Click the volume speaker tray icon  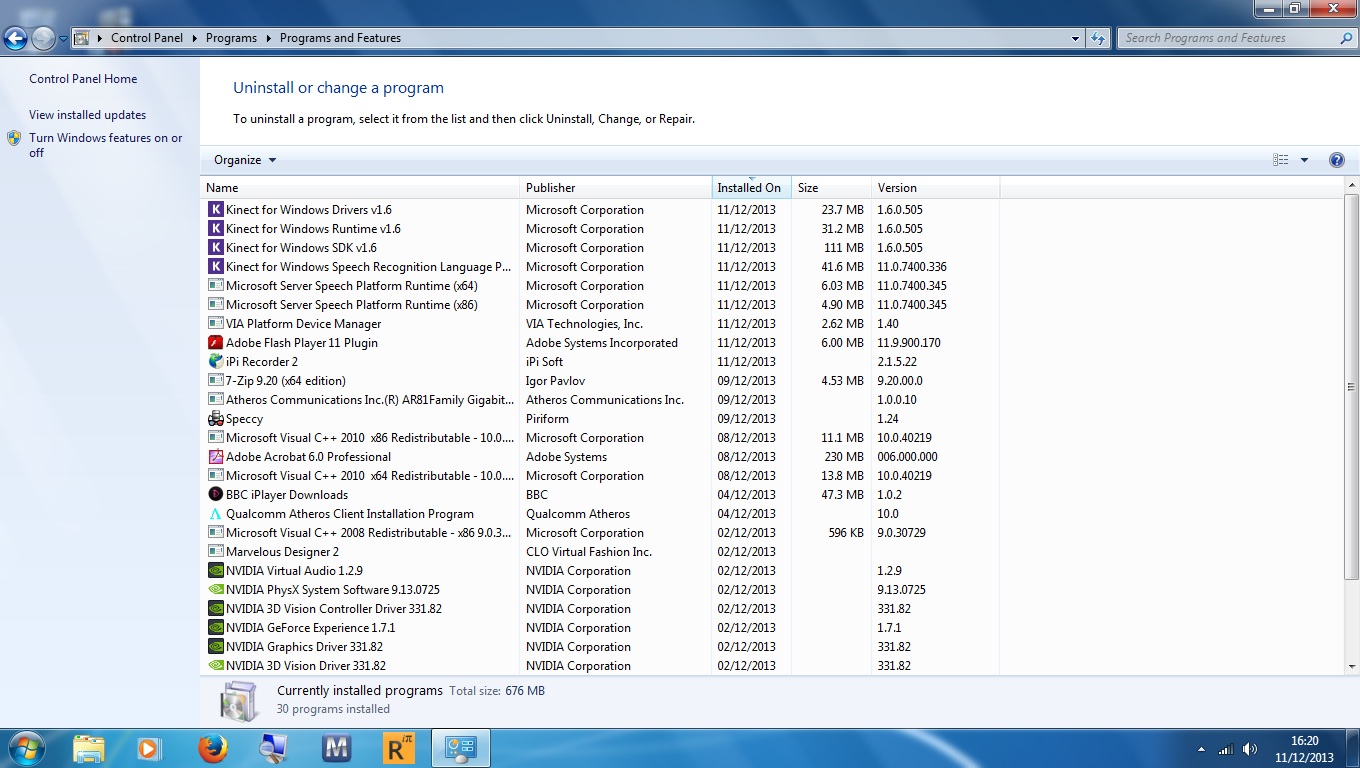point(1249,749)
